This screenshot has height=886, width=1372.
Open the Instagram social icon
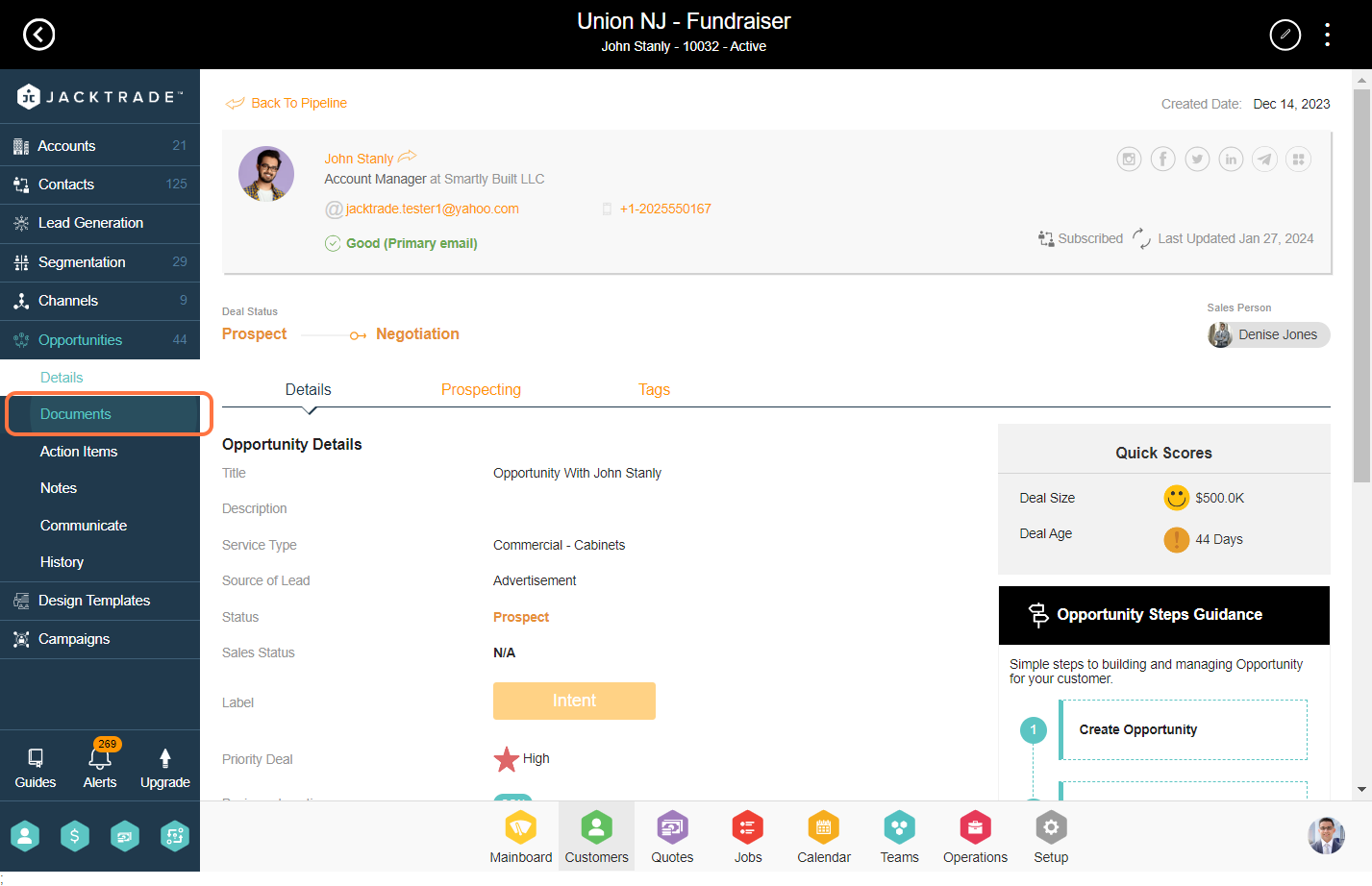click(1129, 160)
